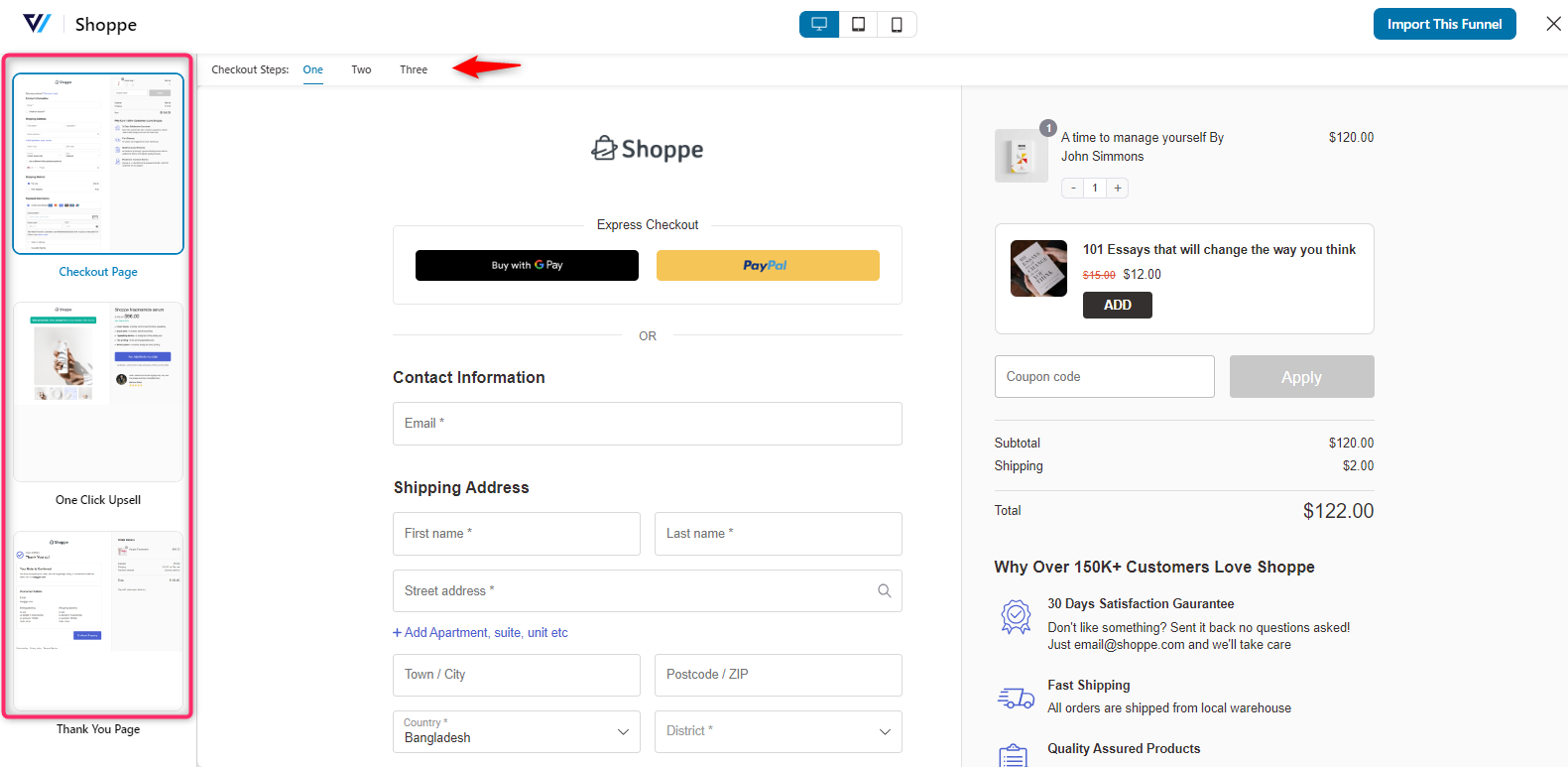Select checkout step One tab
The width and height of the screenshot is (1568, 767).
[x=312, y=69]
